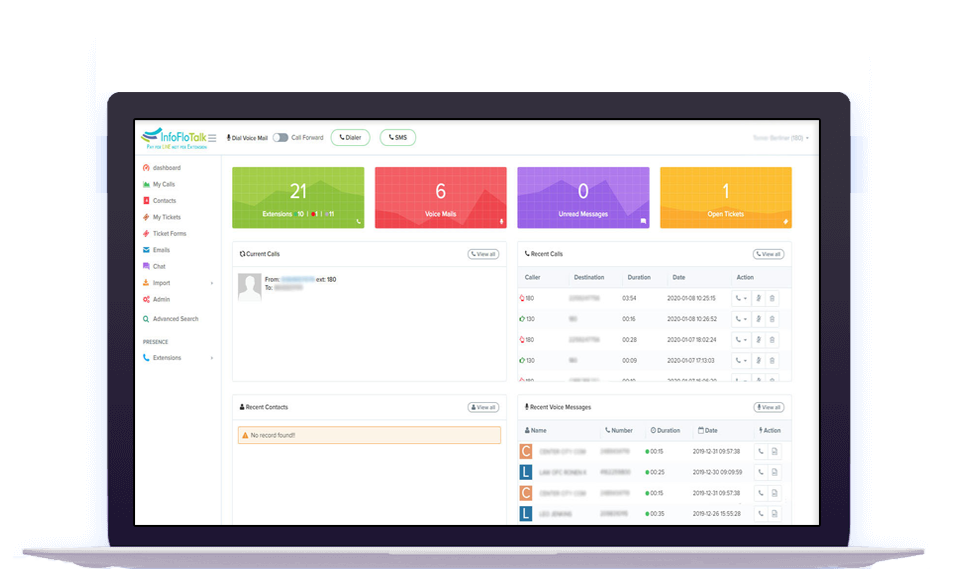Open the red Voice Mails card
The image size is (970, 569).
440,197
